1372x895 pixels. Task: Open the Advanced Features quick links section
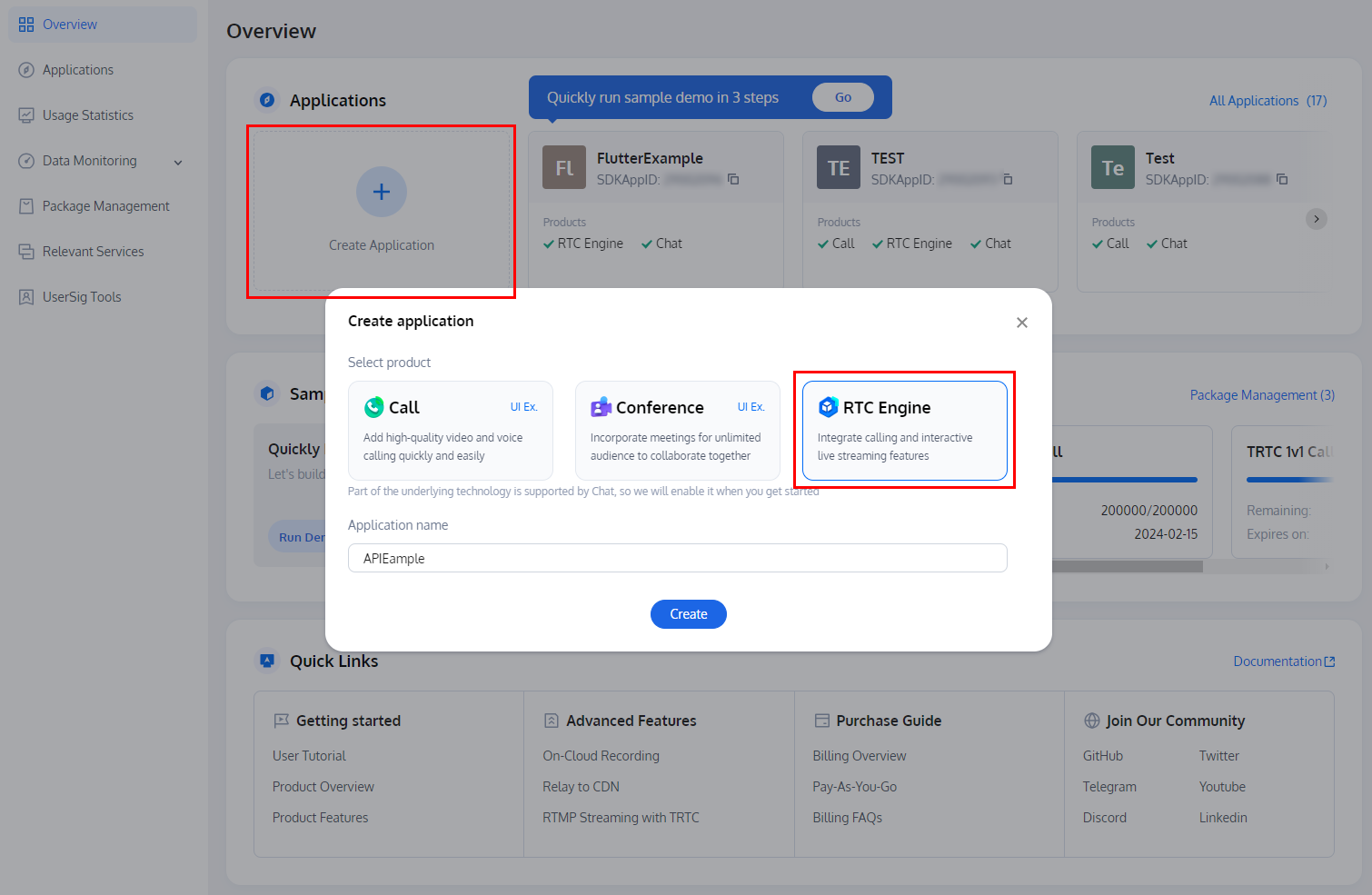click(x=631, y=721)
